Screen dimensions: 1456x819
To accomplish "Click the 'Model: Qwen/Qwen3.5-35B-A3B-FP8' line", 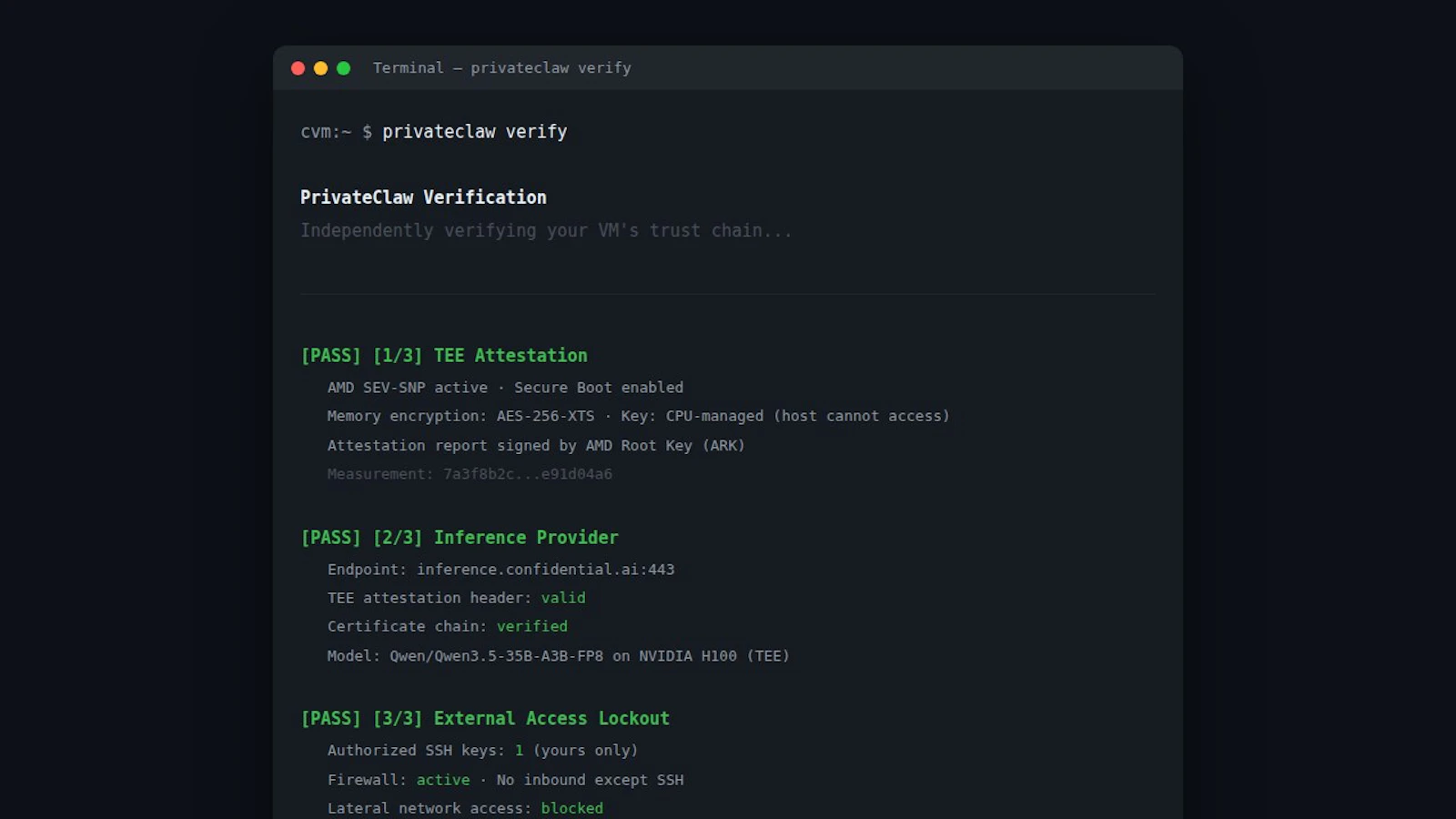I will (x=558, y=655).
